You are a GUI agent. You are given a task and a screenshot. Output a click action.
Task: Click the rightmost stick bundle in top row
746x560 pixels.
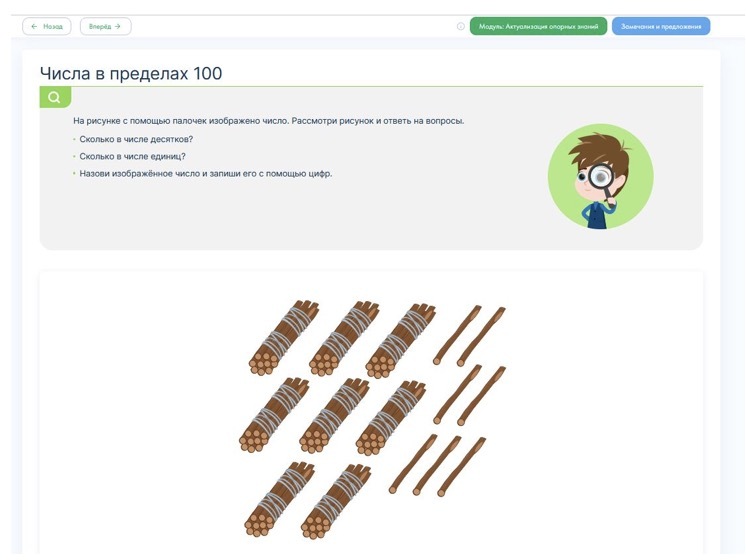400,341
